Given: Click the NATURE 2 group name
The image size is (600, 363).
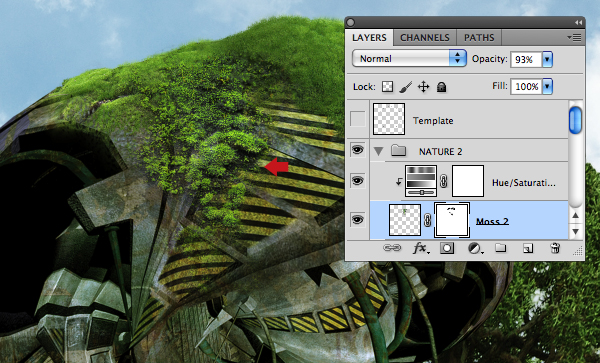Looking at the screenshot, I should 440,152.
